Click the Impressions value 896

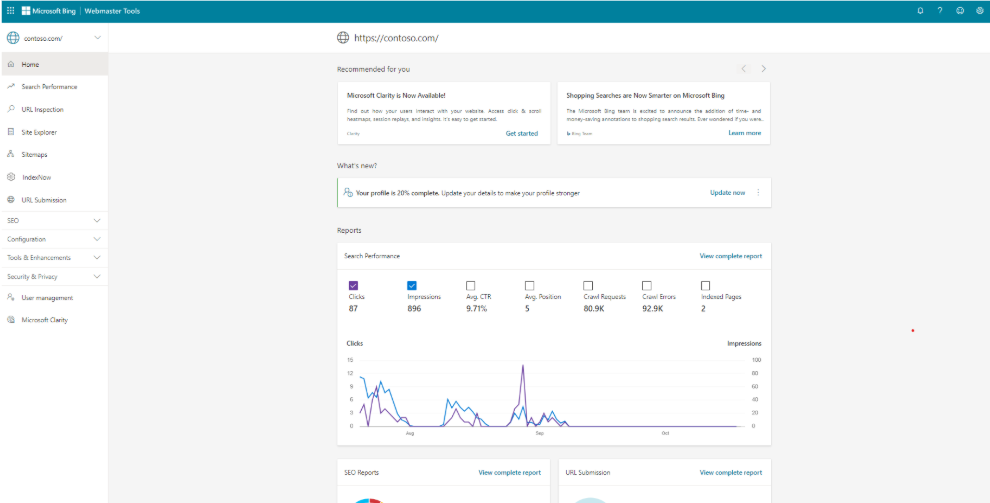coord(414,309)
